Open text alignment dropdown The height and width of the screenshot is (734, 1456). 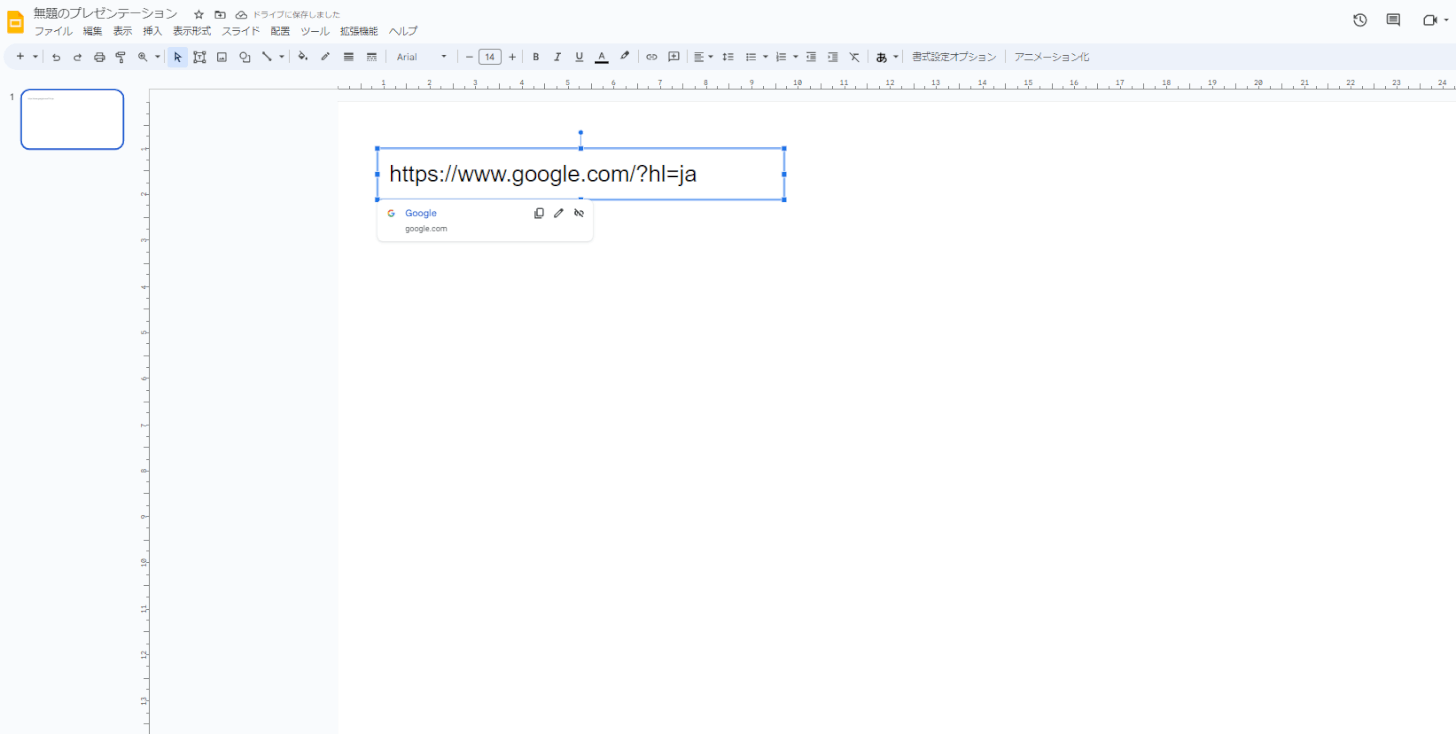pyautogui.click(x=704, y=57)
